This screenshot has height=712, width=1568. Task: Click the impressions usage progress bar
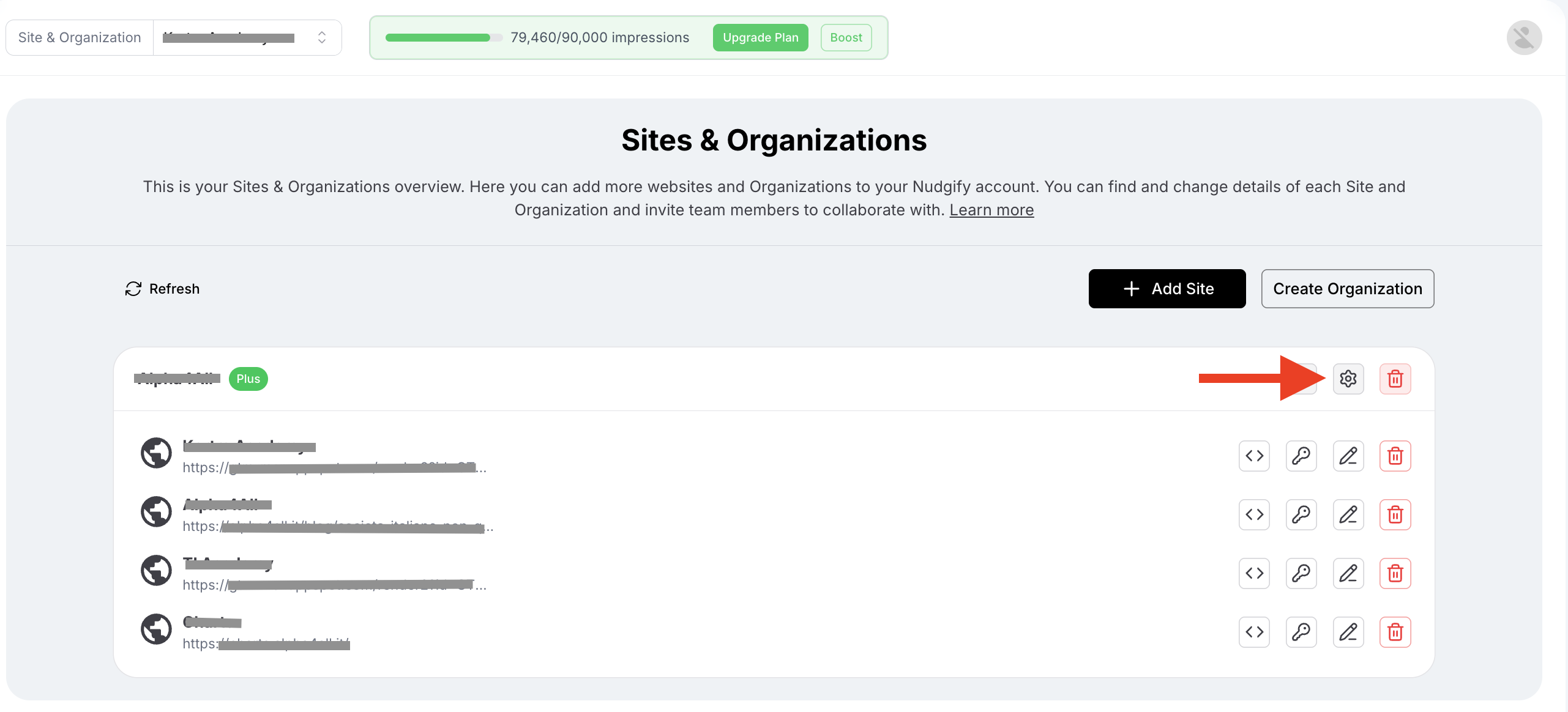(443, 38)
